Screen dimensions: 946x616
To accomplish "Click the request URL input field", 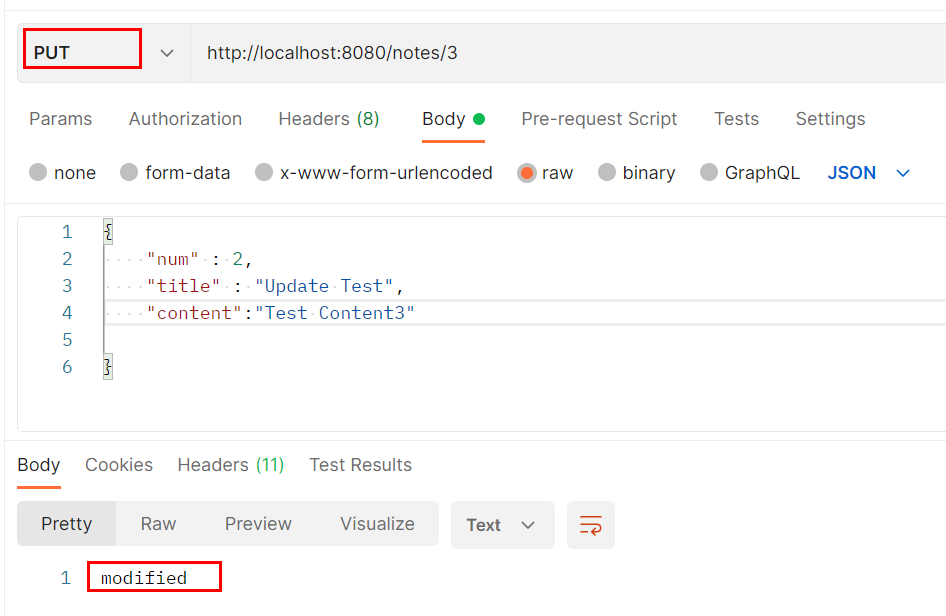I will [x=567, y=53].
